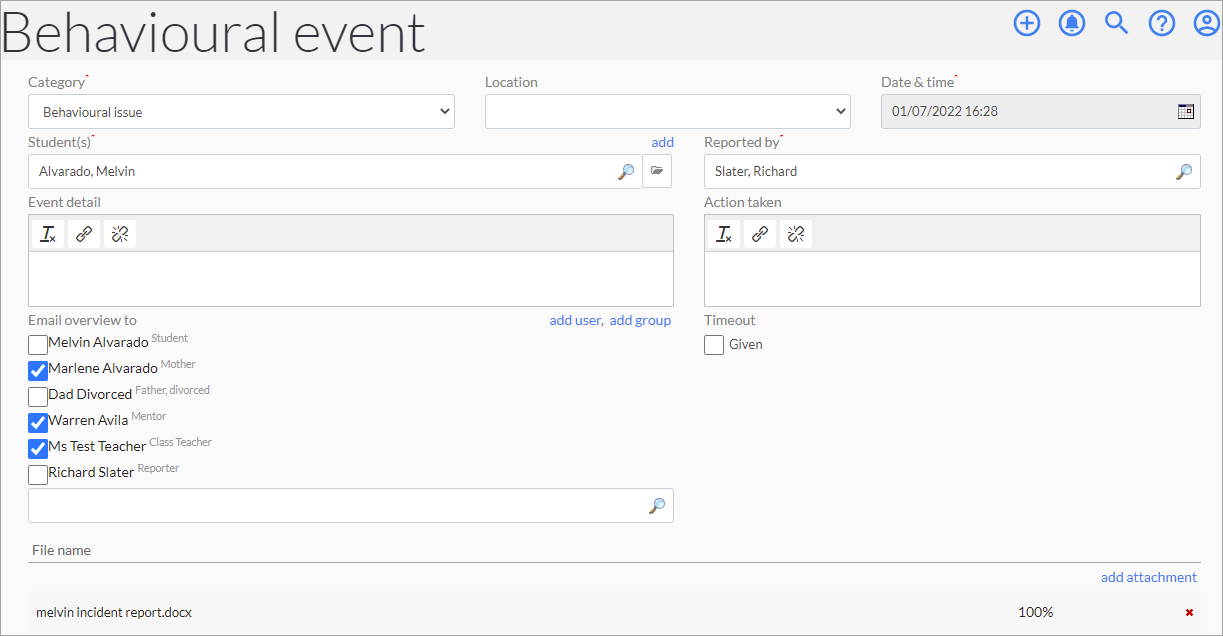
Task: Clear formatting in Event detail editor
Action: tap(48, 234)
